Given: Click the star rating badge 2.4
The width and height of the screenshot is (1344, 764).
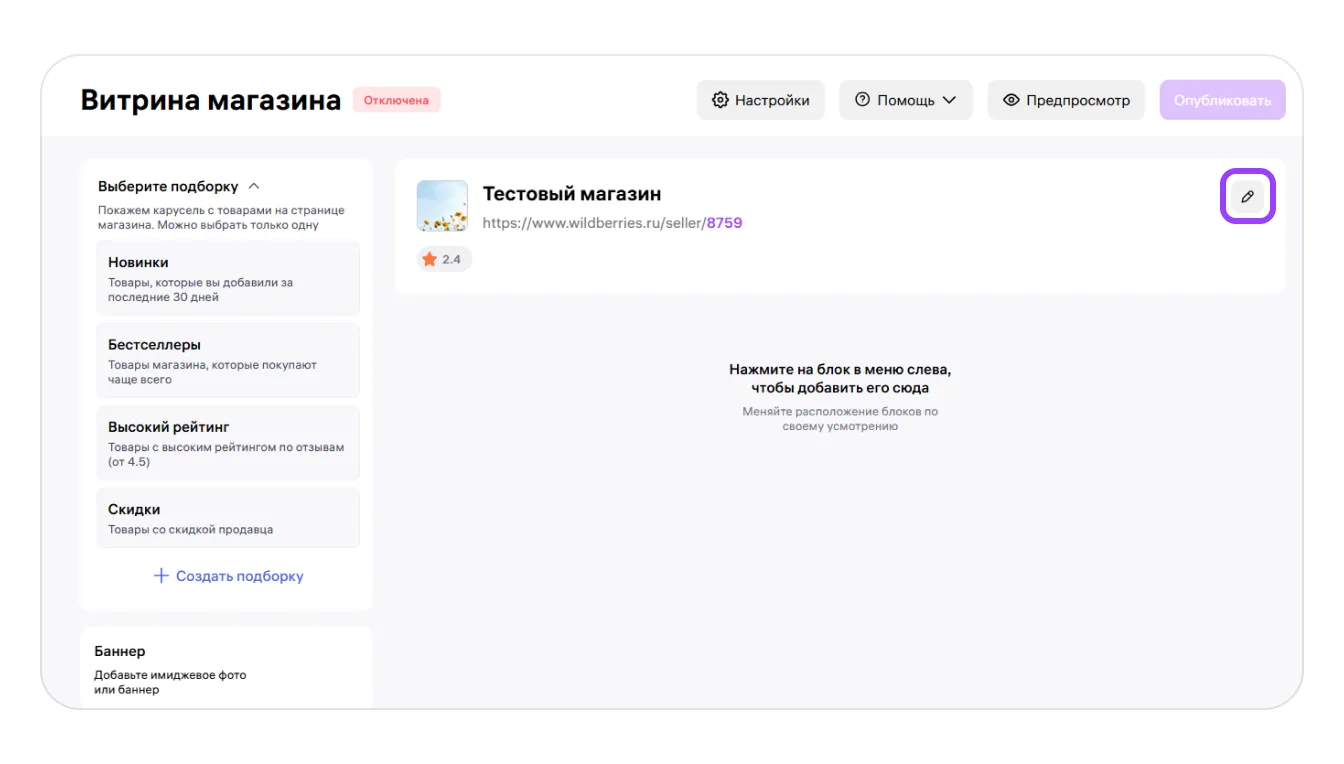Looking at the screenshot, I should pyautogui.click(x=443, y=259).
